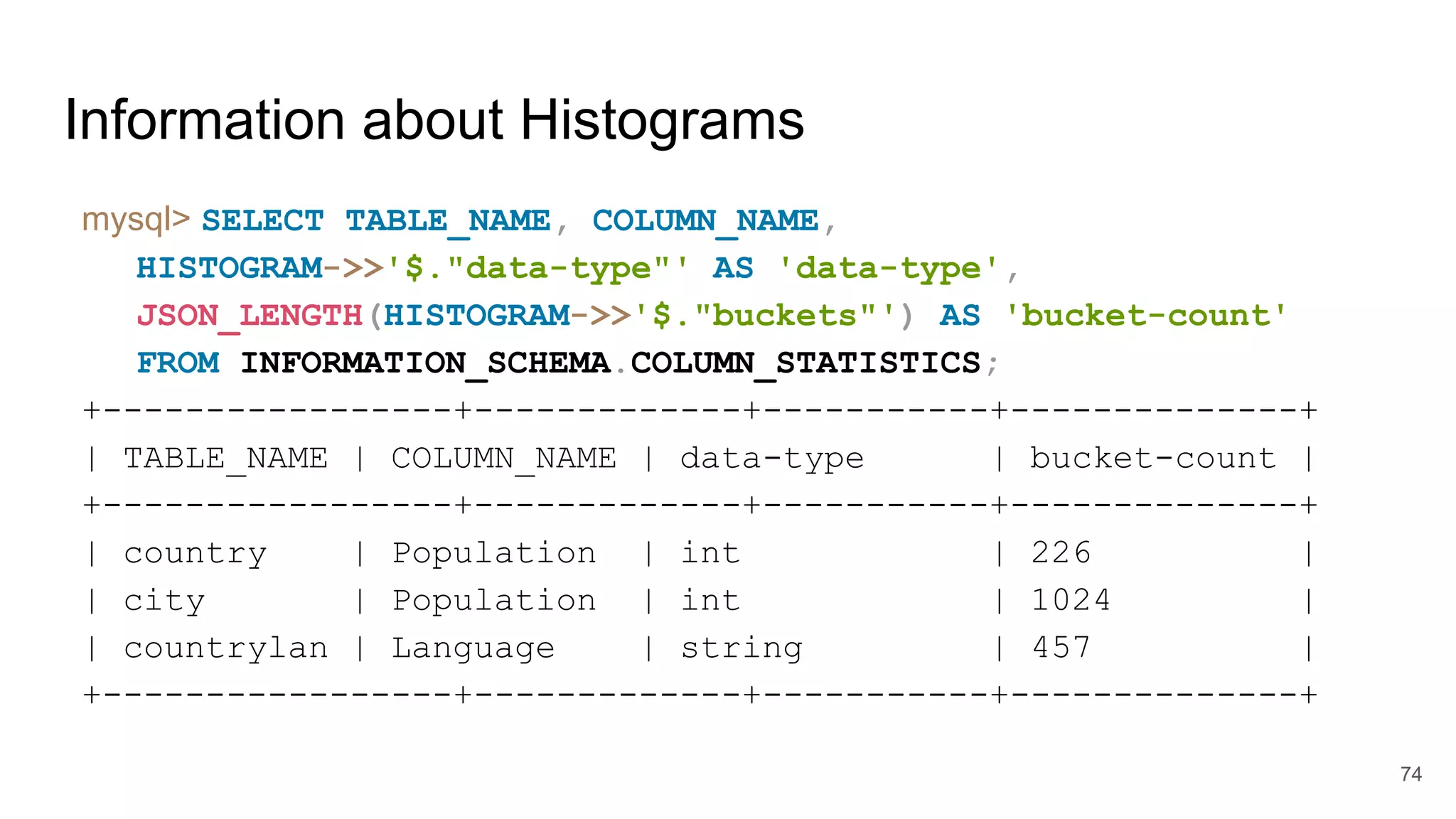Click 'Population' in the city row

[x=494, y=601]
